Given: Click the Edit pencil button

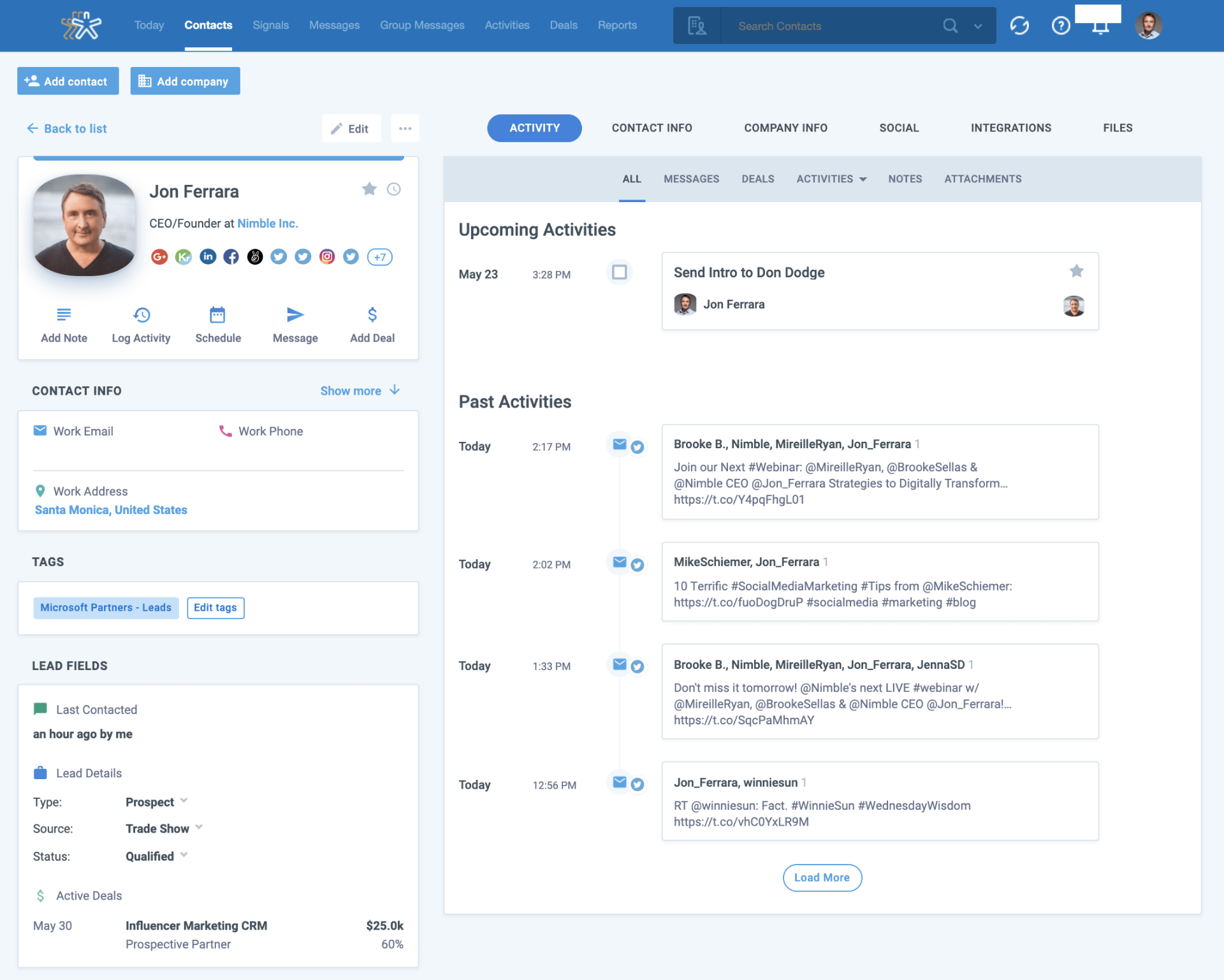Looking at the screenshot, I should pos(351,128).
